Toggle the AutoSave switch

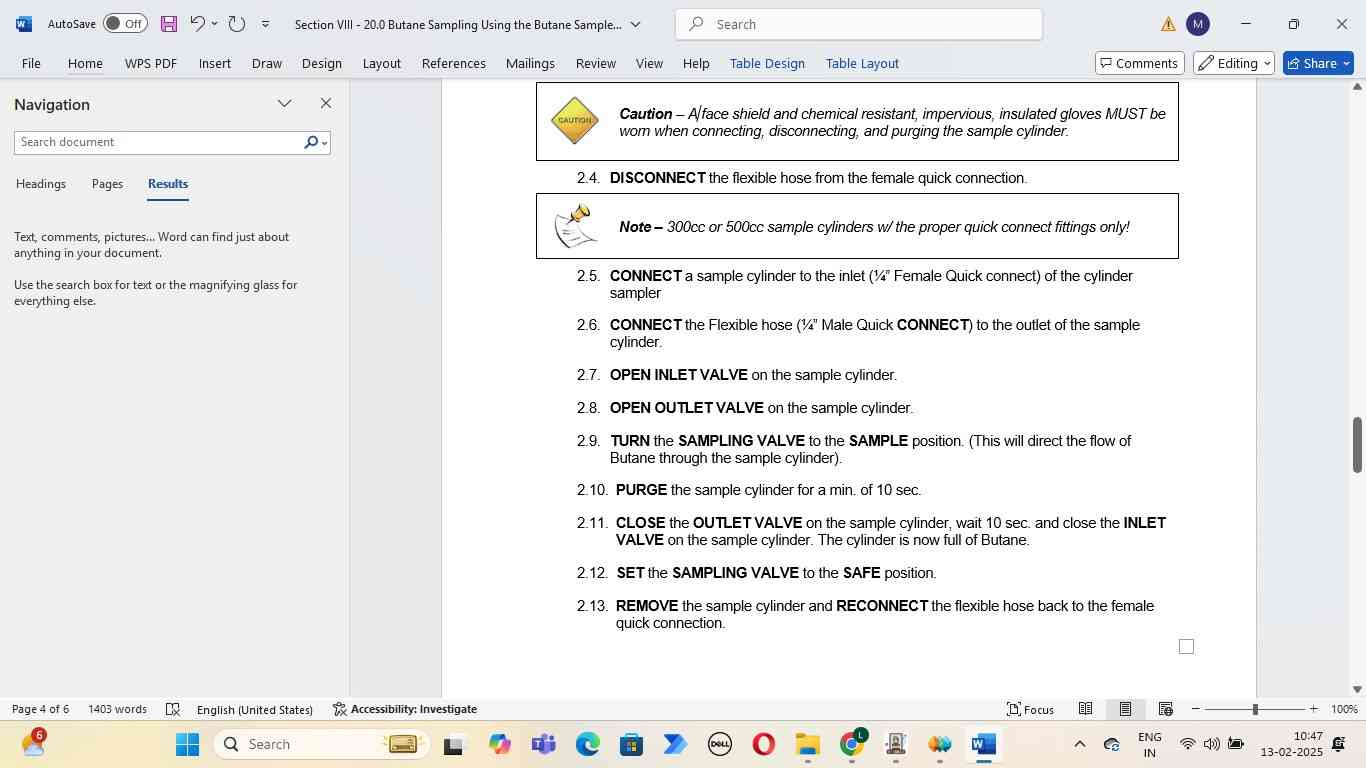125,24
